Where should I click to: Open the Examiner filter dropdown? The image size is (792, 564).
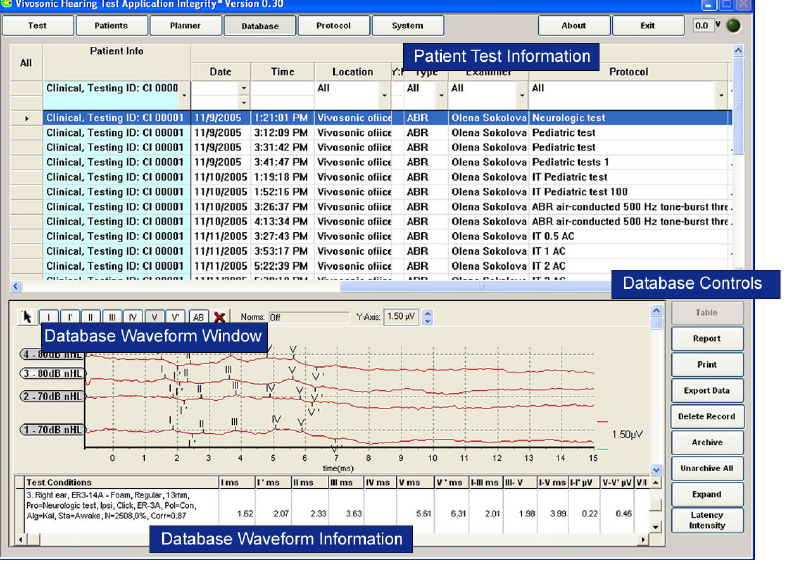pyautogui.click(x=522, y=95)
